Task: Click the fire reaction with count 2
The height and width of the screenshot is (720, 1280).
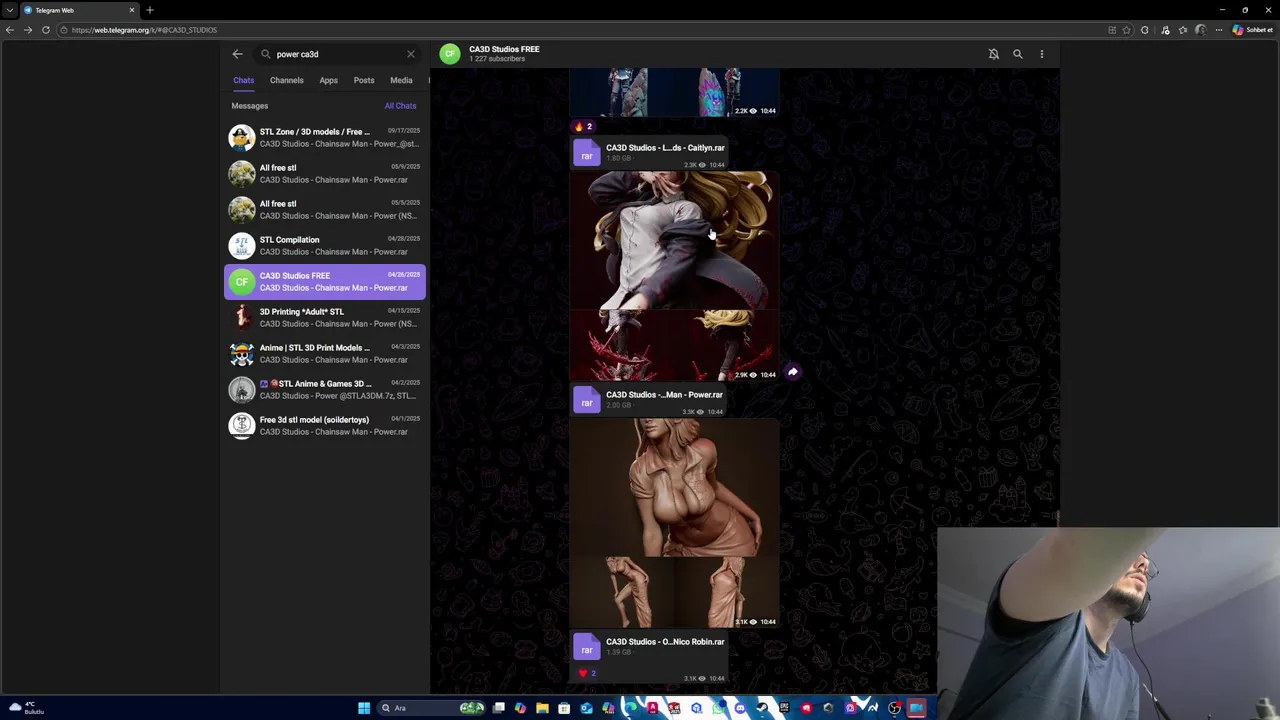Action: pyautogui.click(x=583, y=127)
